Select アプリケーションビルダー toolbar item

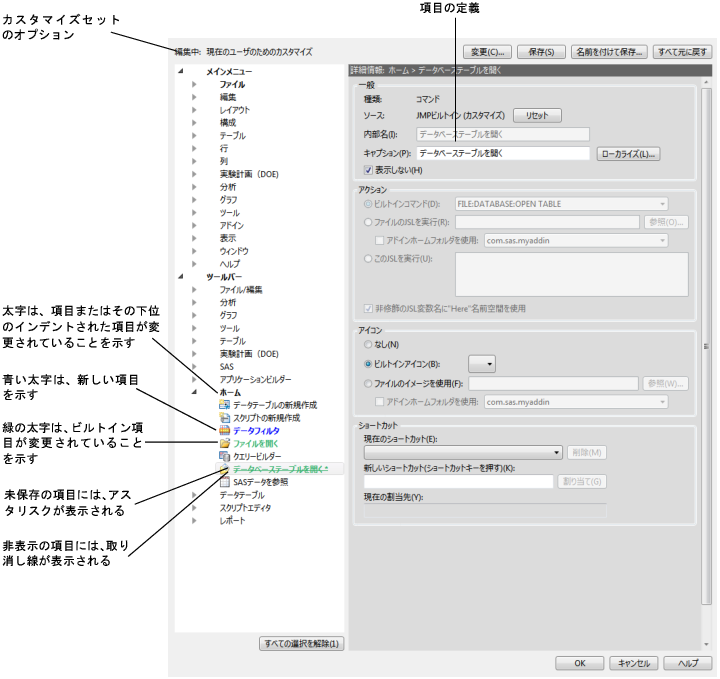pyautogui.click(x=255, y=380)
